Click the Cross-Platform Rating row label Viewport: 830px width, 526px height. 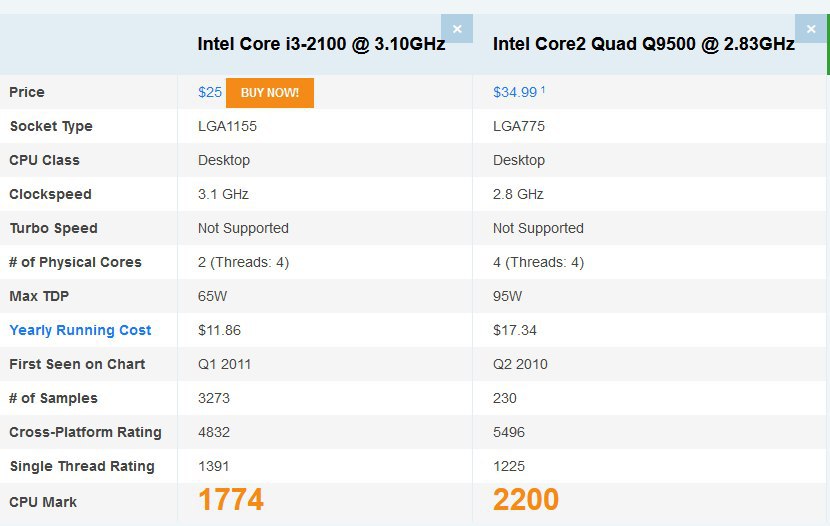(x=85, y=432)
